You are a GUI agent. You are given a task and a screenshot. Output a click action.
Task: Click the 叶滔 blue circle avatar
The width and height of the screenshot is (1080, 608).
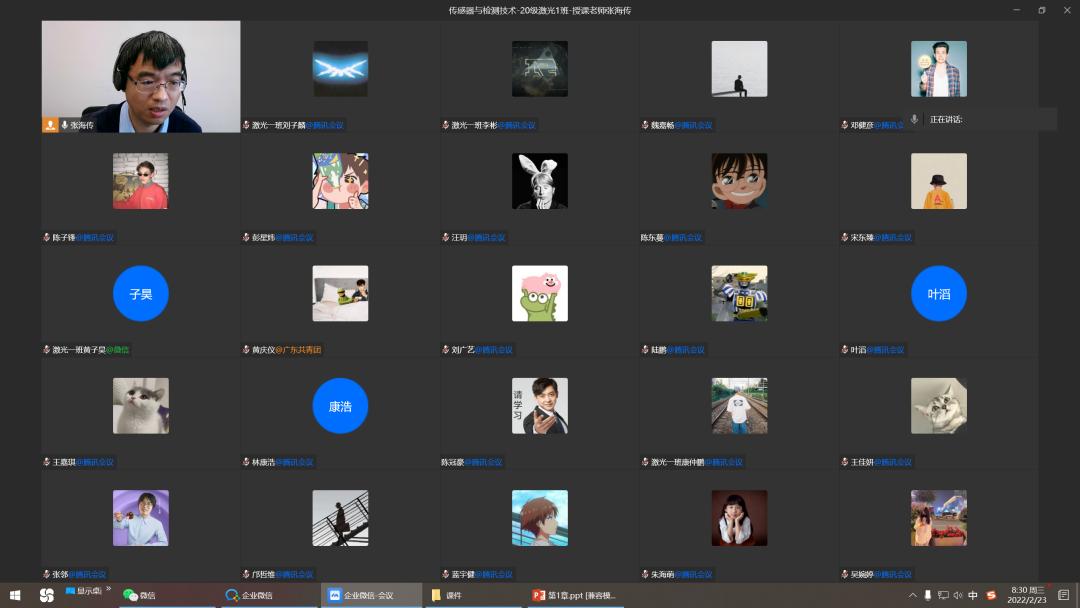click(938, 294)
